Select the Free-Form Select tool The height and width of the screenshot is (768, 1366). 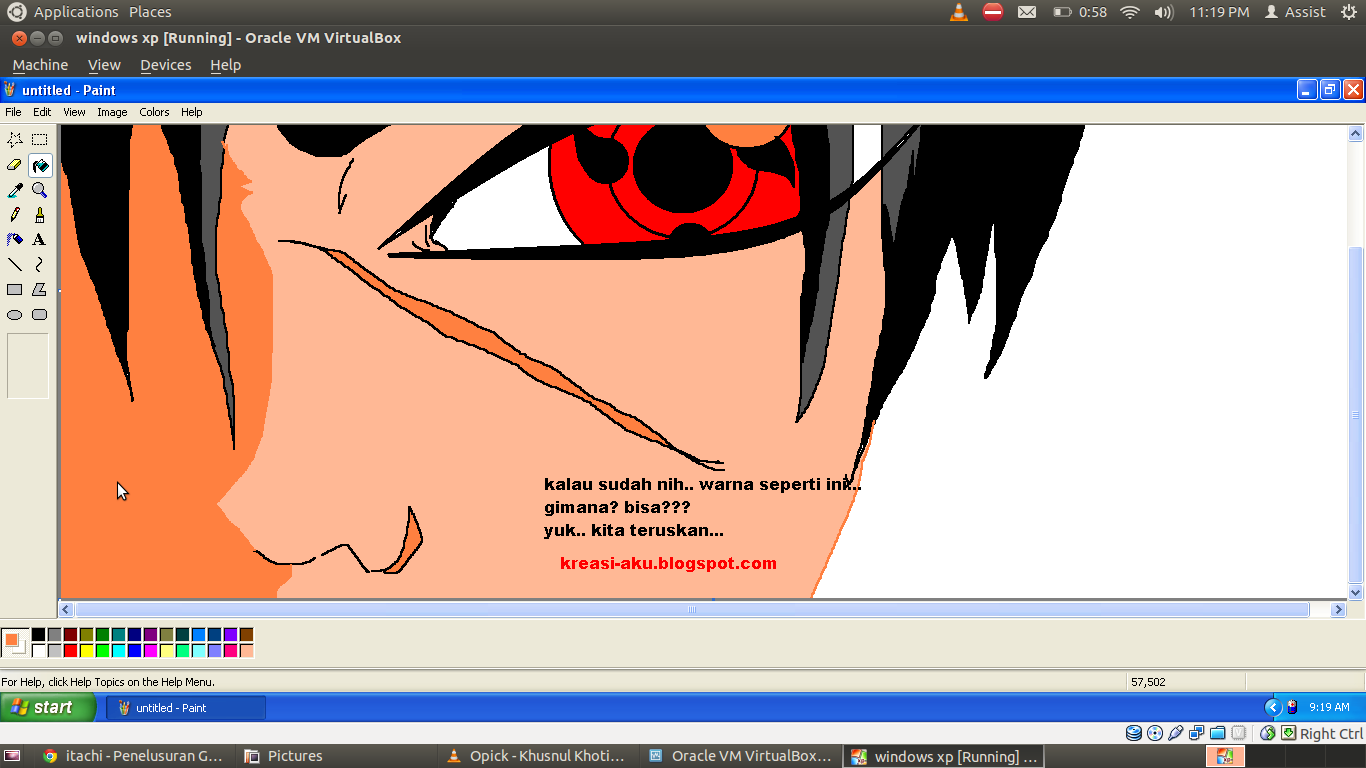pos(15,140)
